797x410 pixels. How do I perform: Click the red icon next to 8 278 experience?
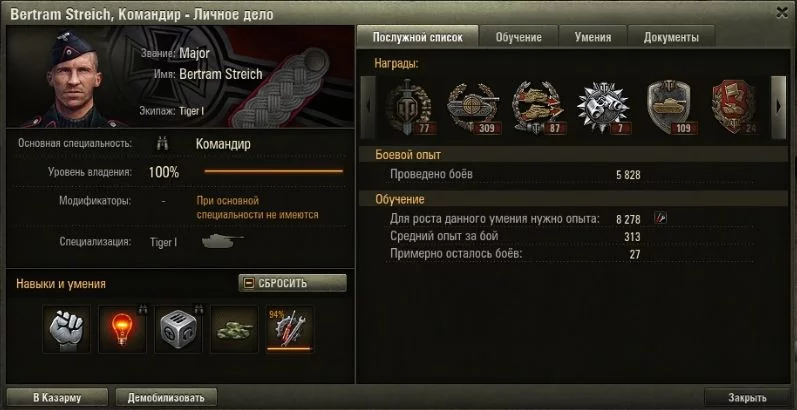click(x=660, y=218)
